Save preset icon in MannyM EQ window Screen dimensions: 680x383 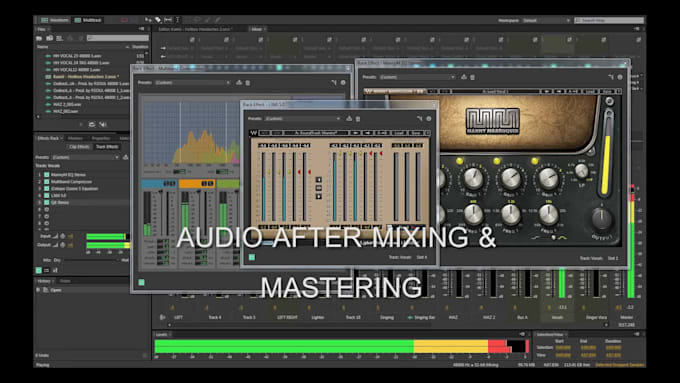pos(464,77)
